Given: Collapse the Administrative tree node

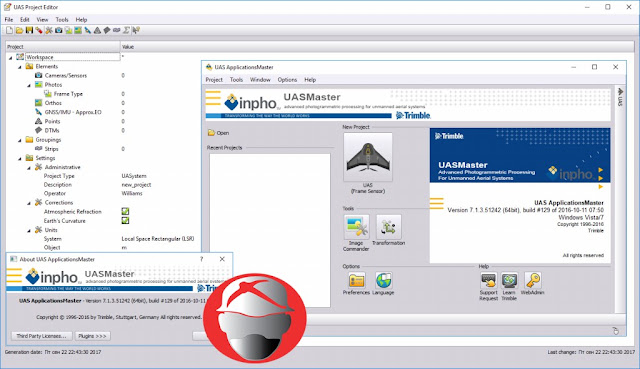Looking at the screenshot, I should click(x=29, y=168).
